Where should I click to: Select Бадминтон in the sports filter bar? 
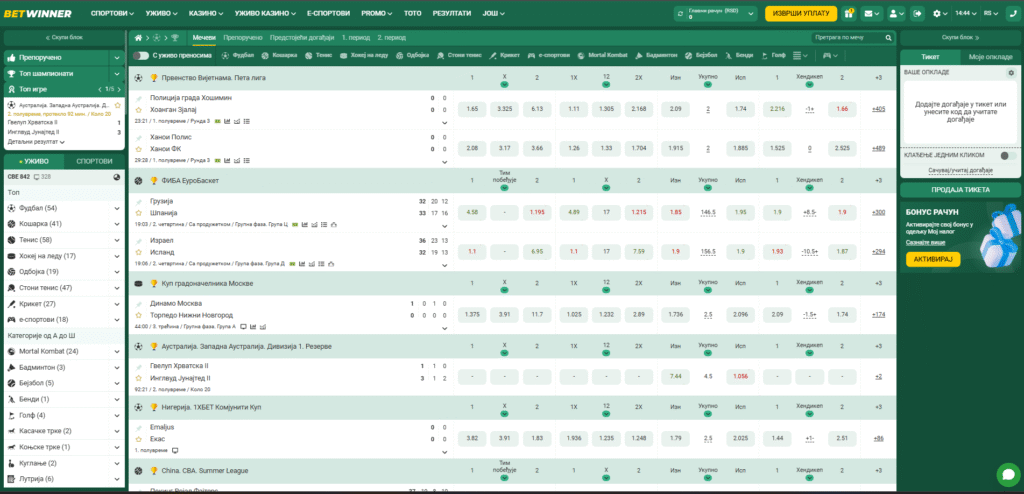click(658, 56)
